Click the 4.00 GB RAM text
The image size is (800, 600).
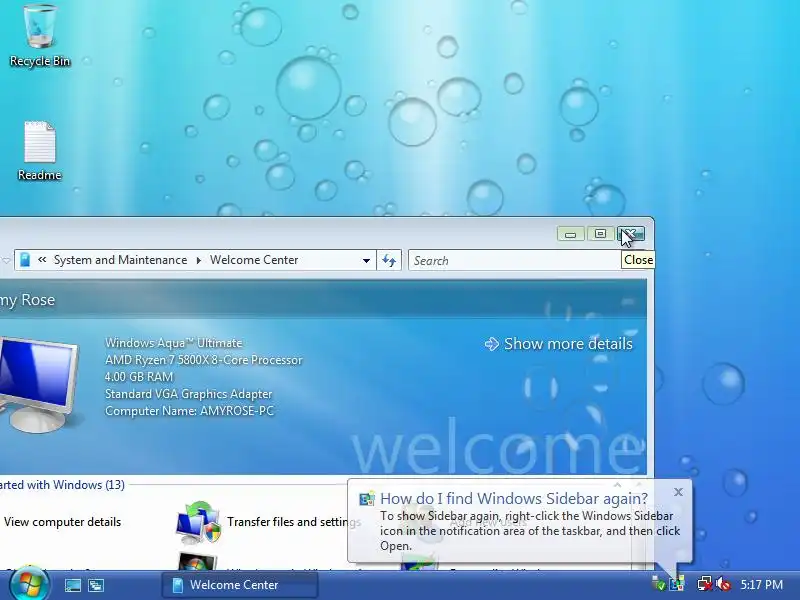click(139, 377)
